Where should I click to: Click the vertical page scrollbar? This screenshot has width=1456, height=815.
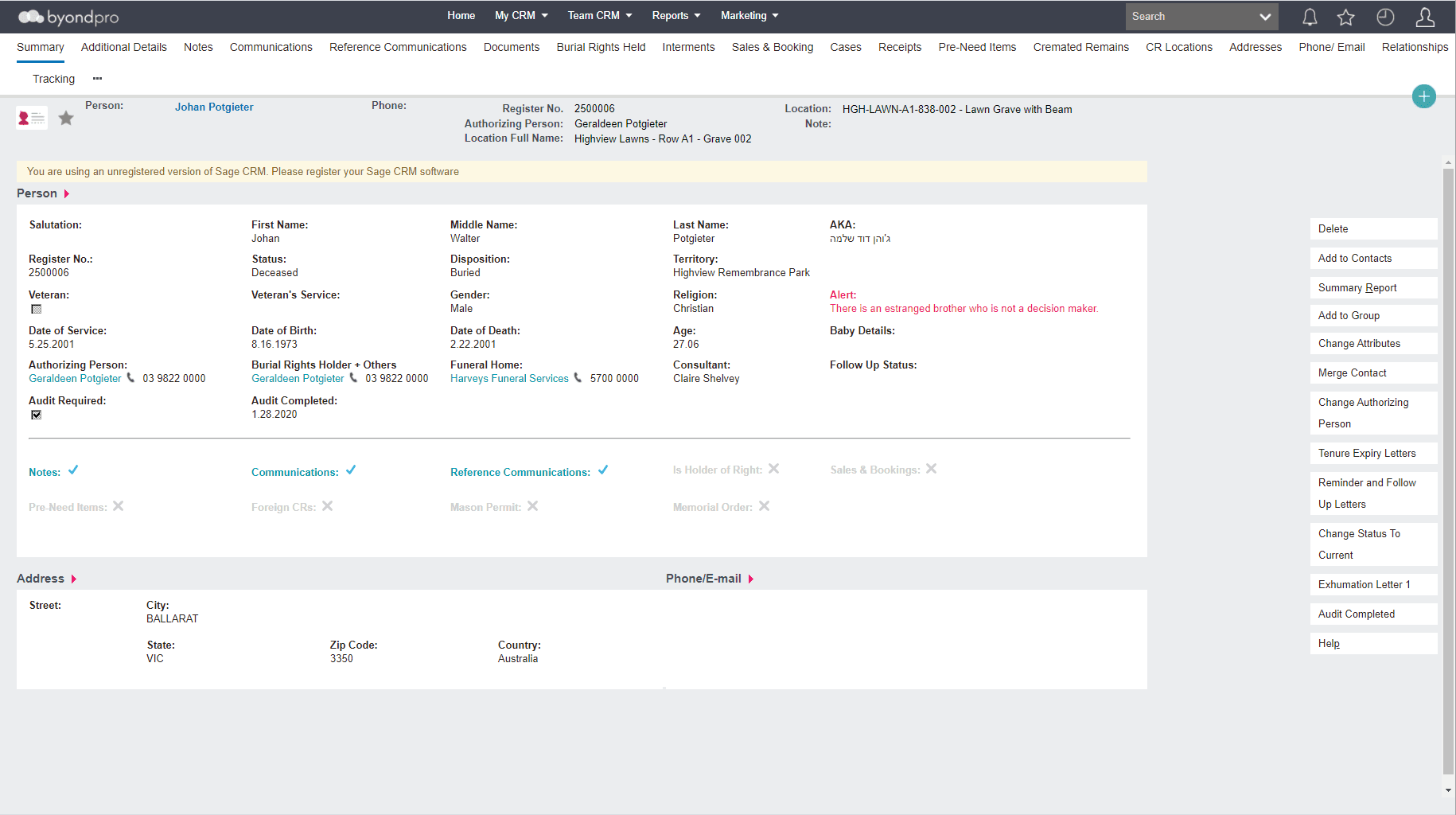coord(1448,470)
